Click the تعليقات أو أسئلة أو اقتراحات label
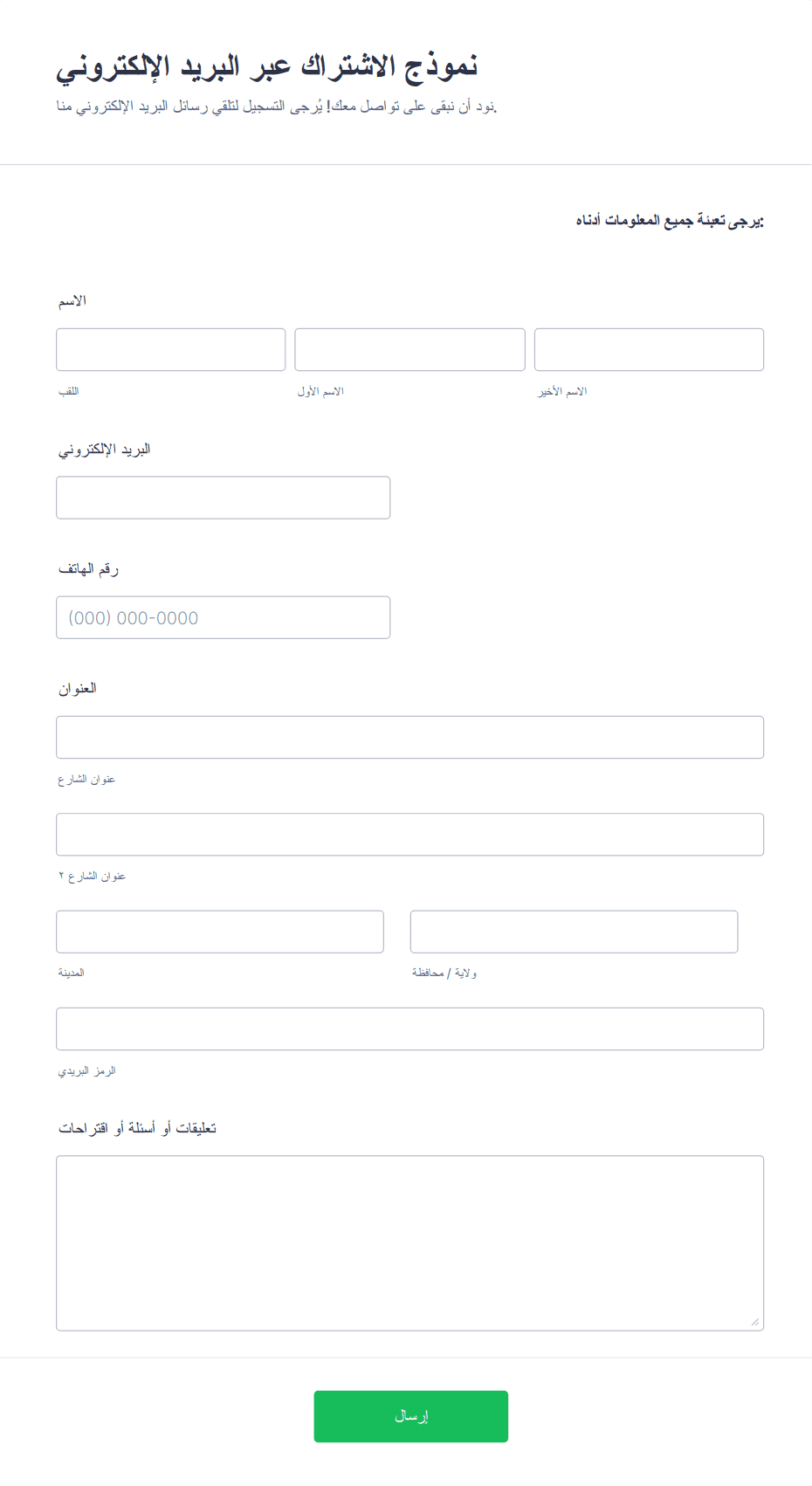 point(137,1129)
